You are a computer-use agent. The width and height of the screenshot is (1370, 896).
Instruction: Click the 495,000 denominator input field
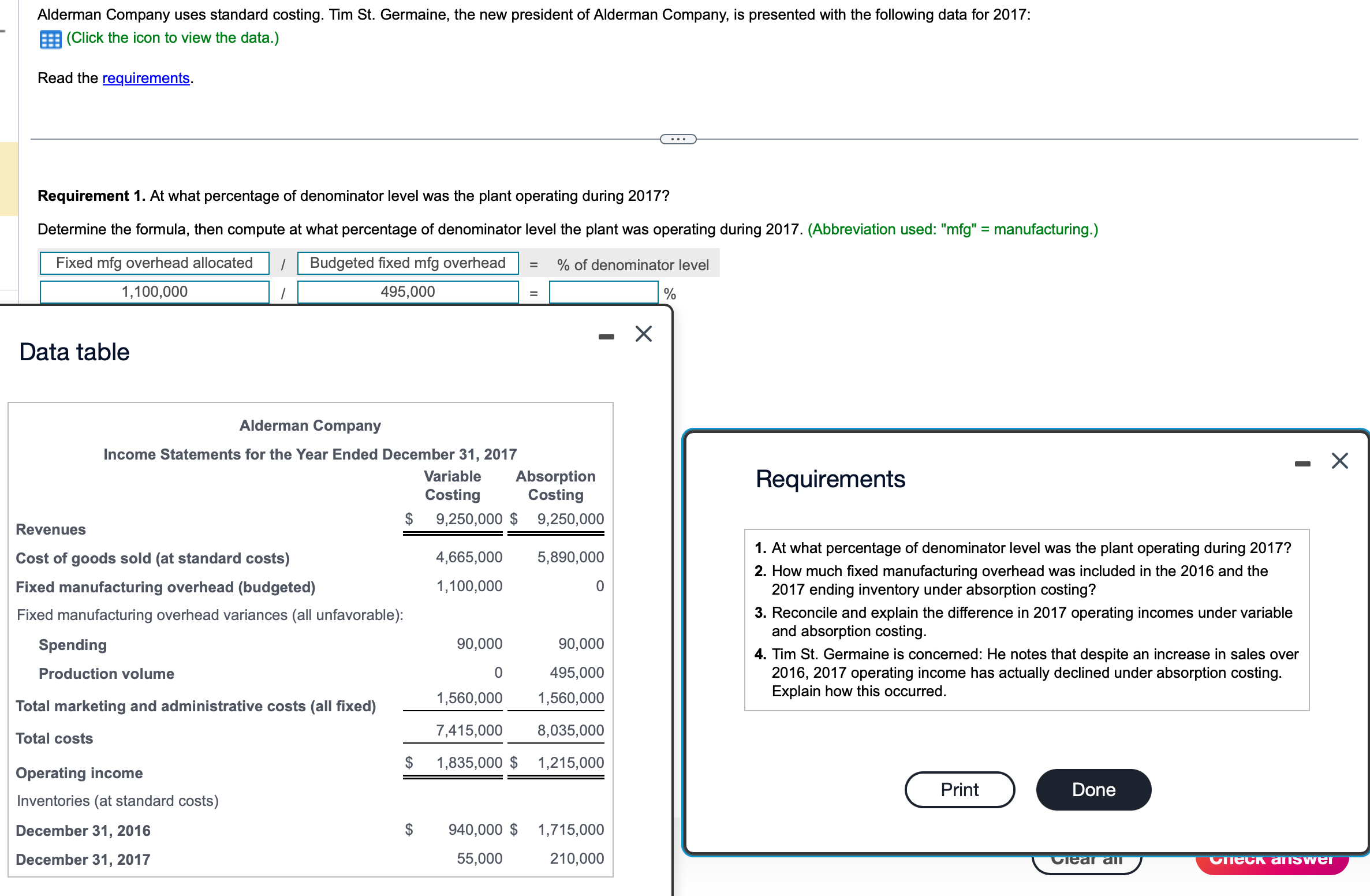point(408,292)
